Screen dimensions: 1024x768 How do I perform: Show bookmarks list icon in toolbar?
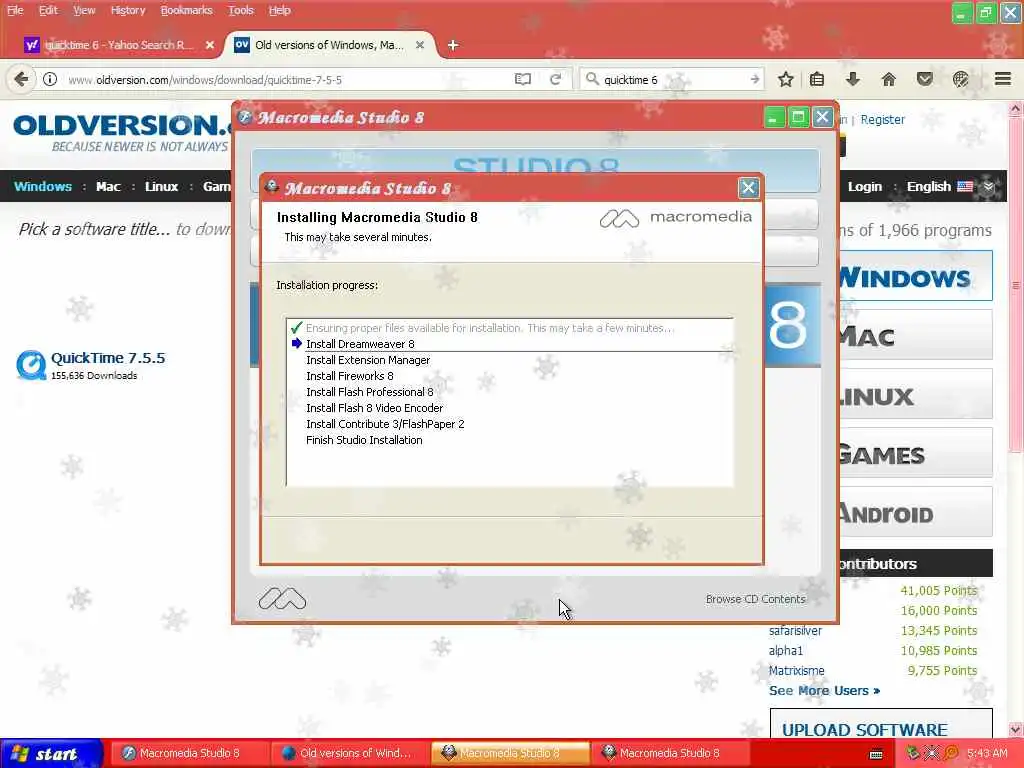(817, 79)
